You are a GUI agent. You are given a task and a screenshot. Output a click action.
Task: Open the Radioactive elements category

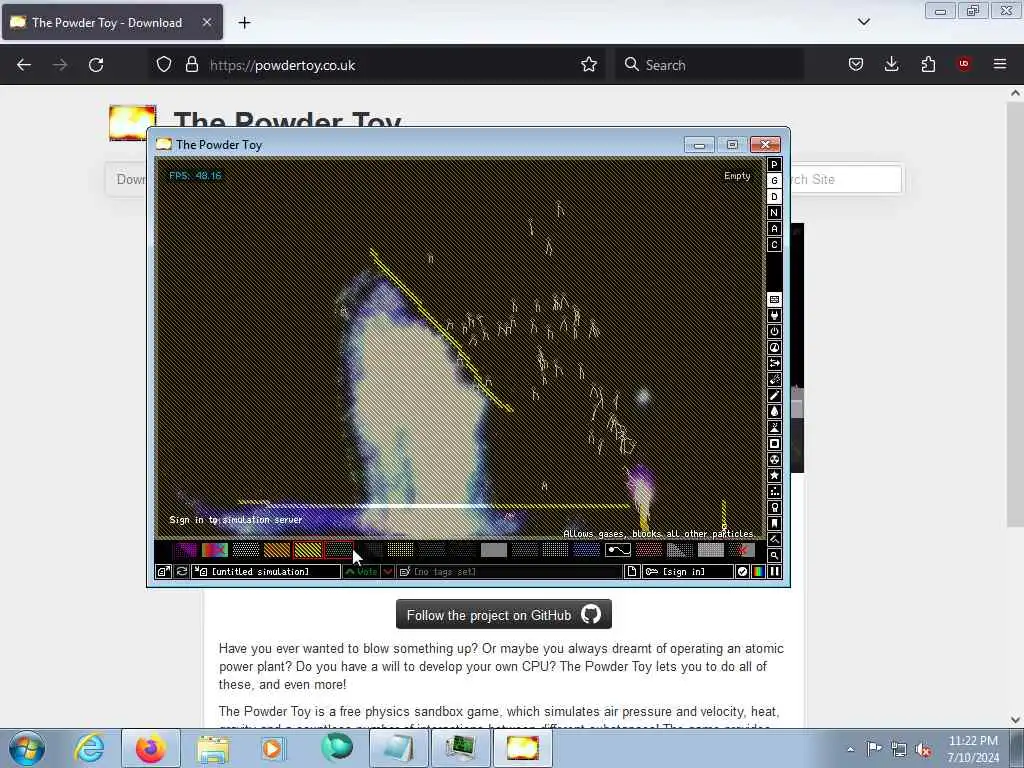(x=774, y=459)
